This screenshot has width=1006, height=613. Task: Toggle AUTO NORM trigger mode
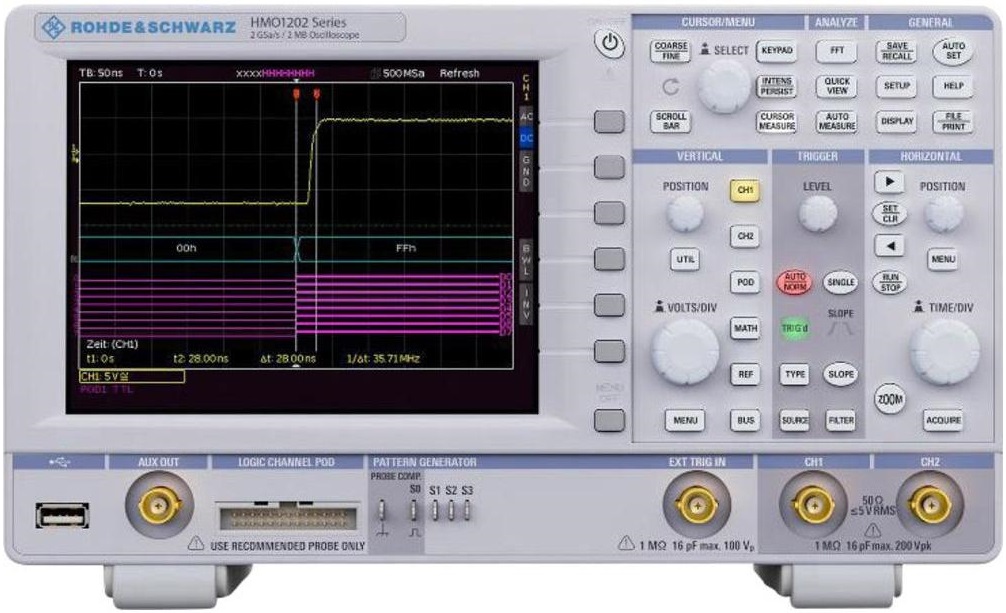[794, 282]
